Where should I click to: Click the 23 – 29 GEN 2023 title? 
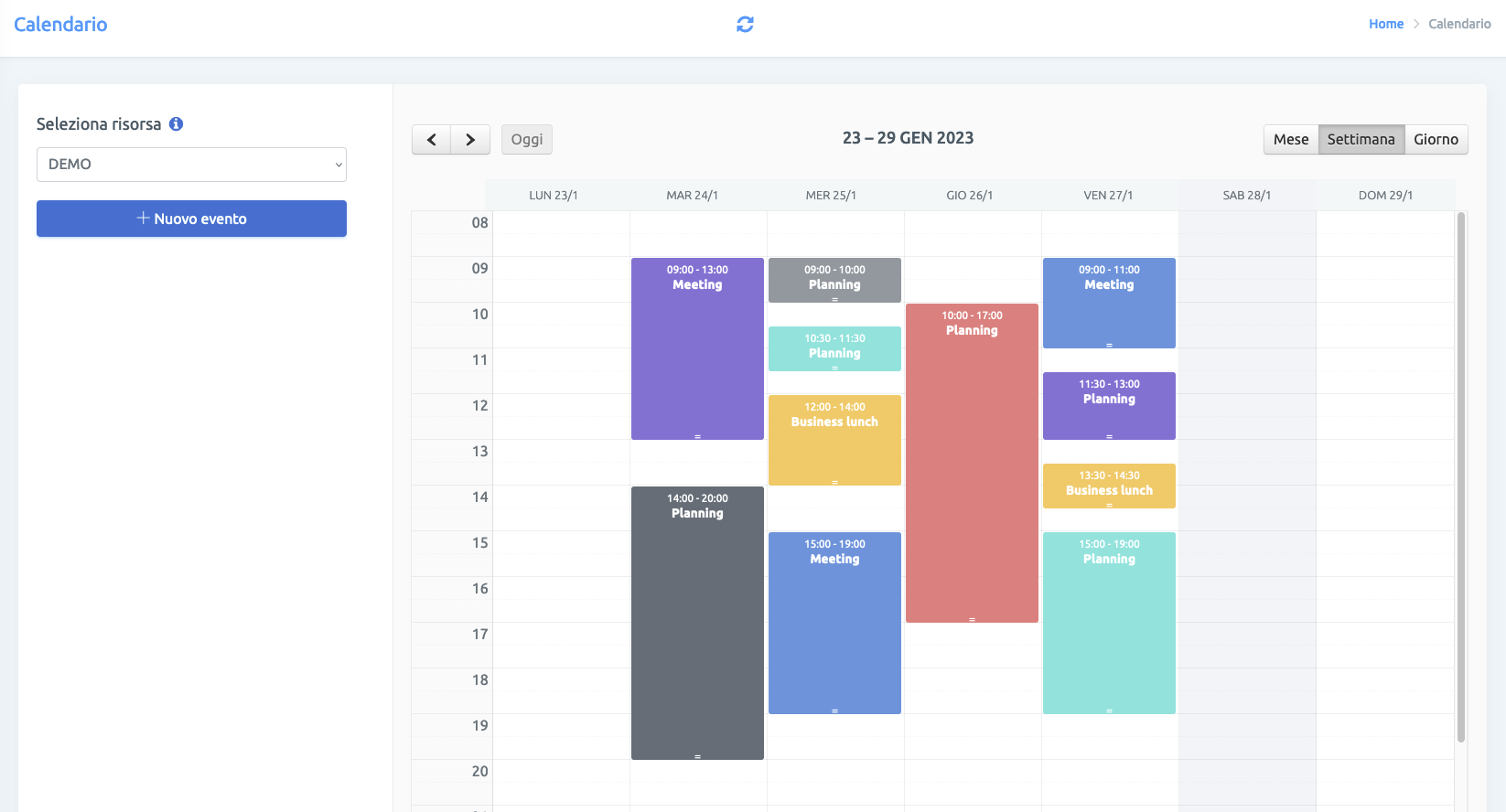point(908,138)
